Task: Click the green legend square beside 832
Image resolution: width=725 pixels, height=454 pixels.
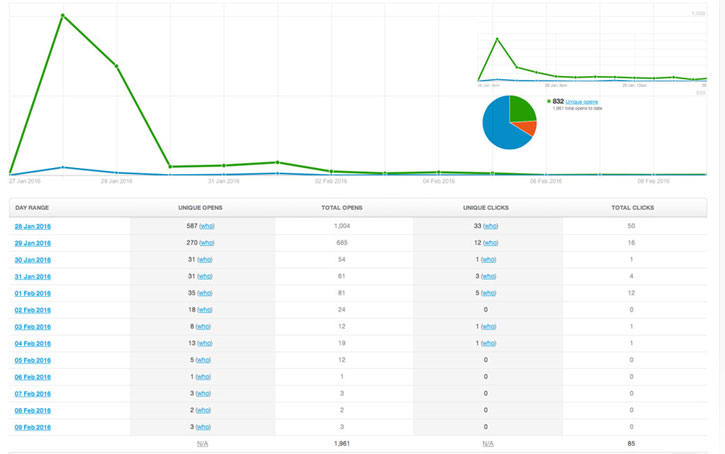Action: click(x=549, y=101)
